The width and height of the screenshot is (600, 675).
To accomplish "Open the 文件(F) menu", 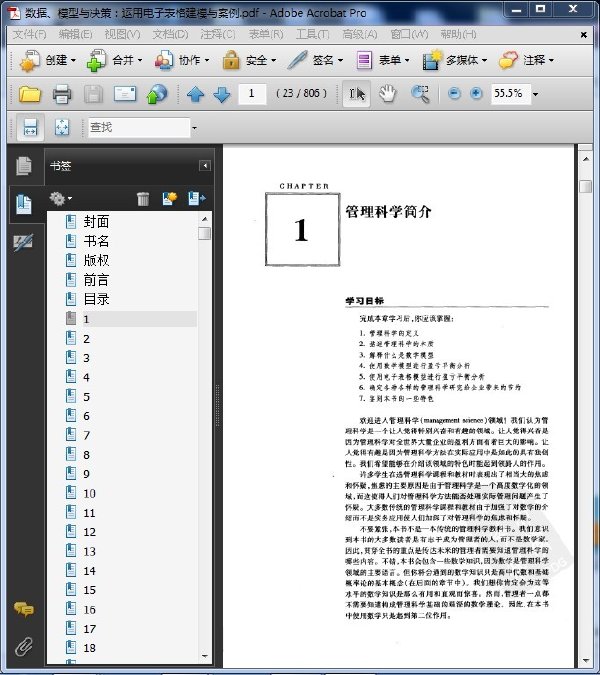I will [29, 34].
